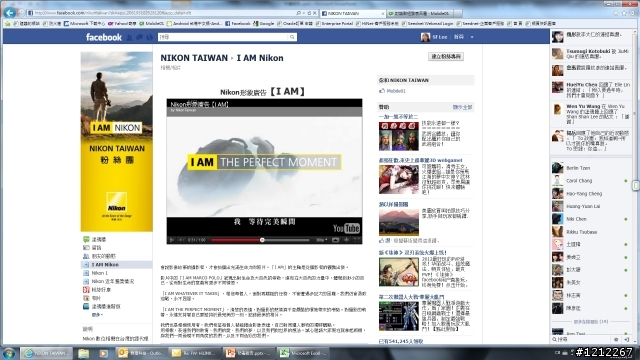Open Three Kingdoms game ad thumbnail
The width and height of the screenshot is (640, 360).
click(398, 136)
